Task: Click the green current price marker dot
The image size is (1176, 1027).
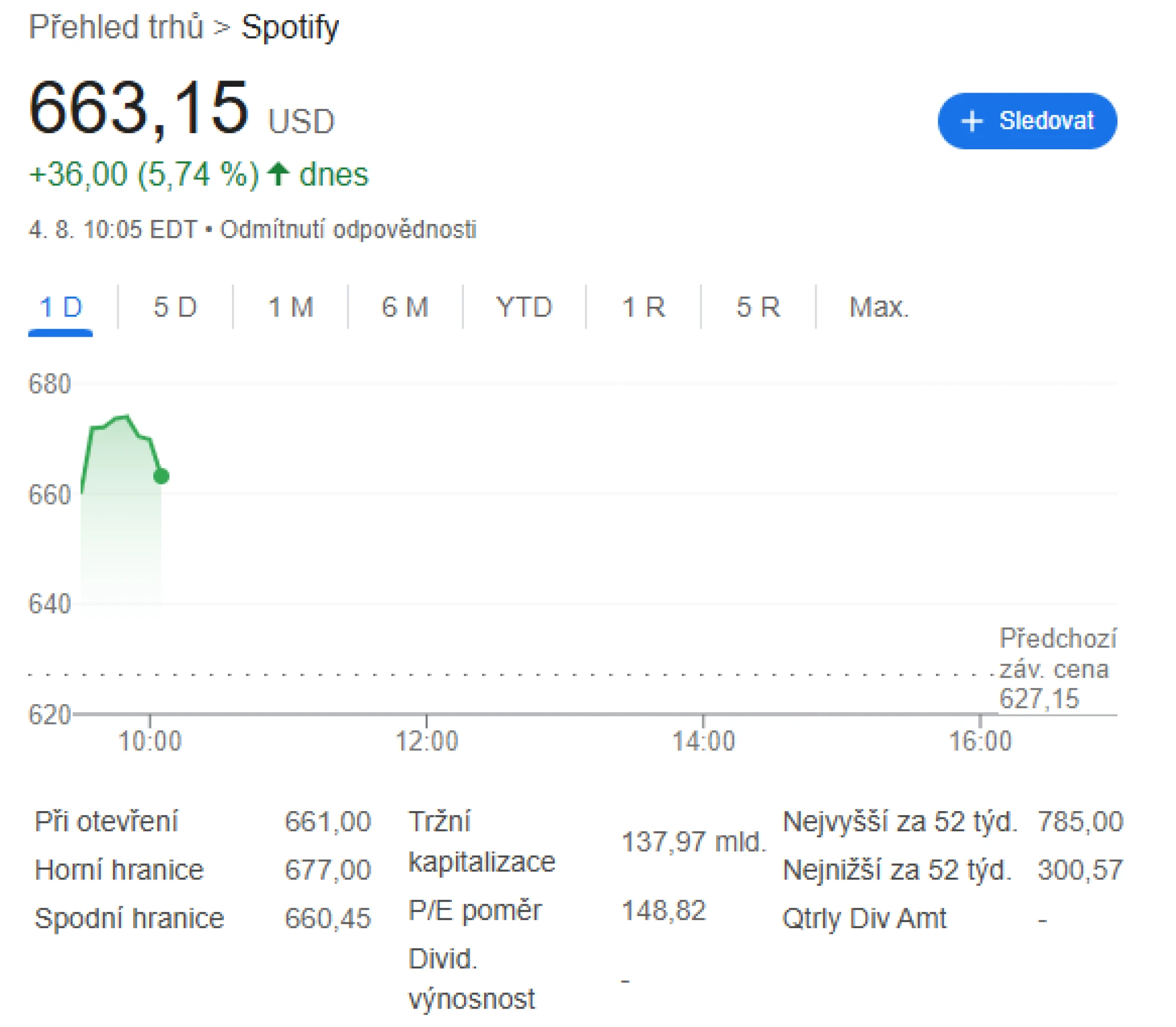Action: [x=161, y=476]
